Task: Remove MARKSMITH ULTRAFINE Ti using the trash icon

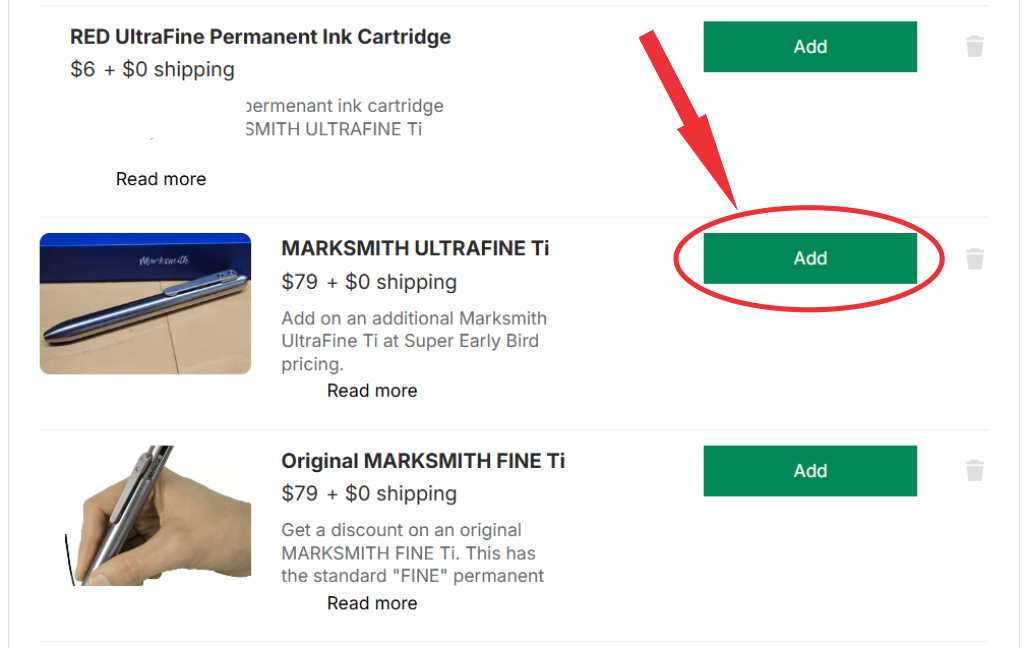Action: pos(974,258)
